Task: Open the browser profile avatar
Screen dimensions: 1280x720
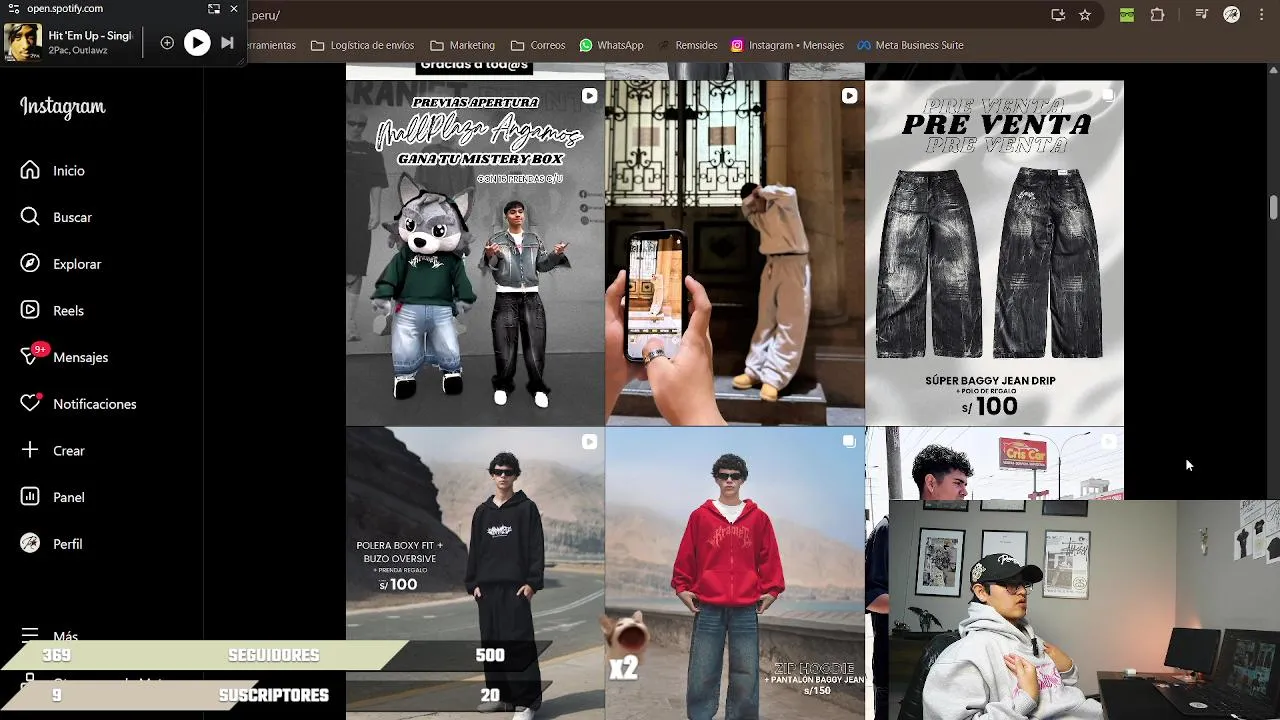Action: tap(1232, 15)
